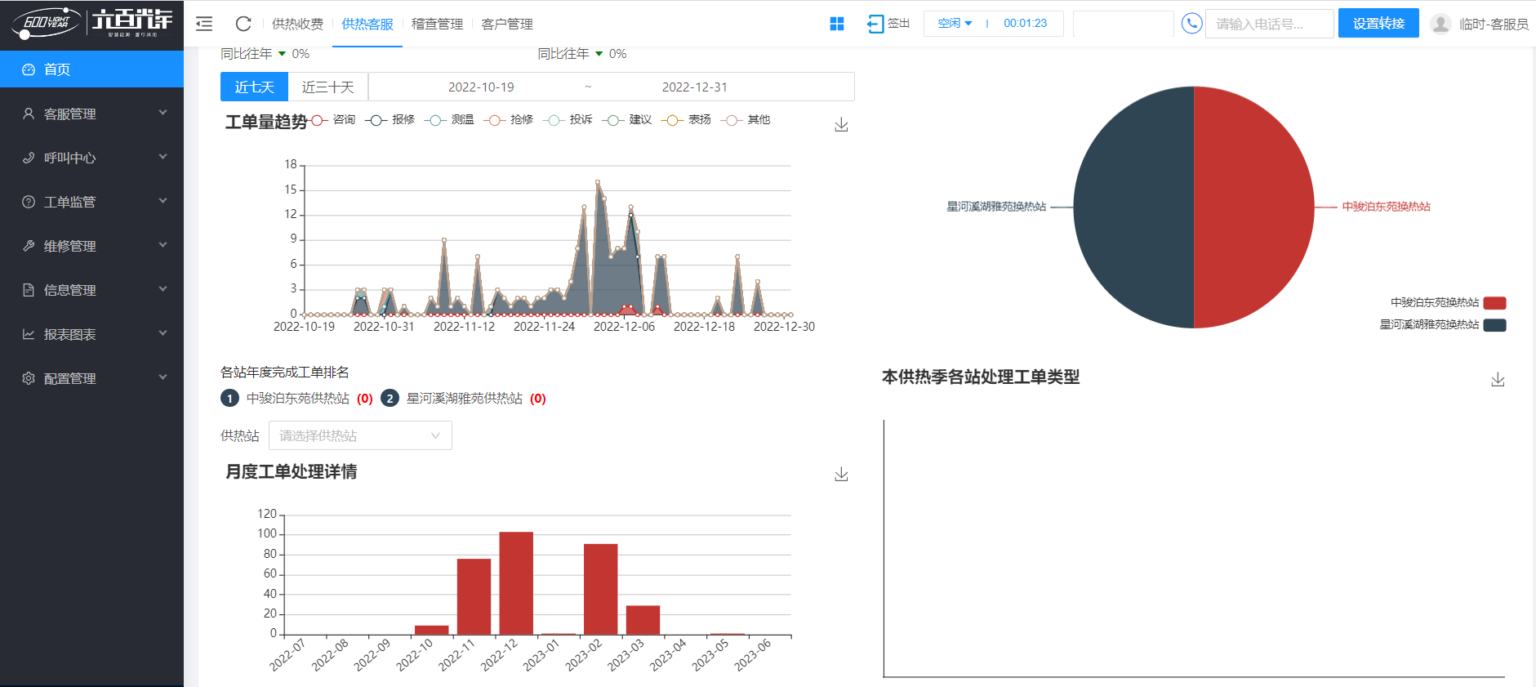This screenshot has width=1536, height=687.
Task: Open the 空闲 status dropdown
Action: pos(955,23)
